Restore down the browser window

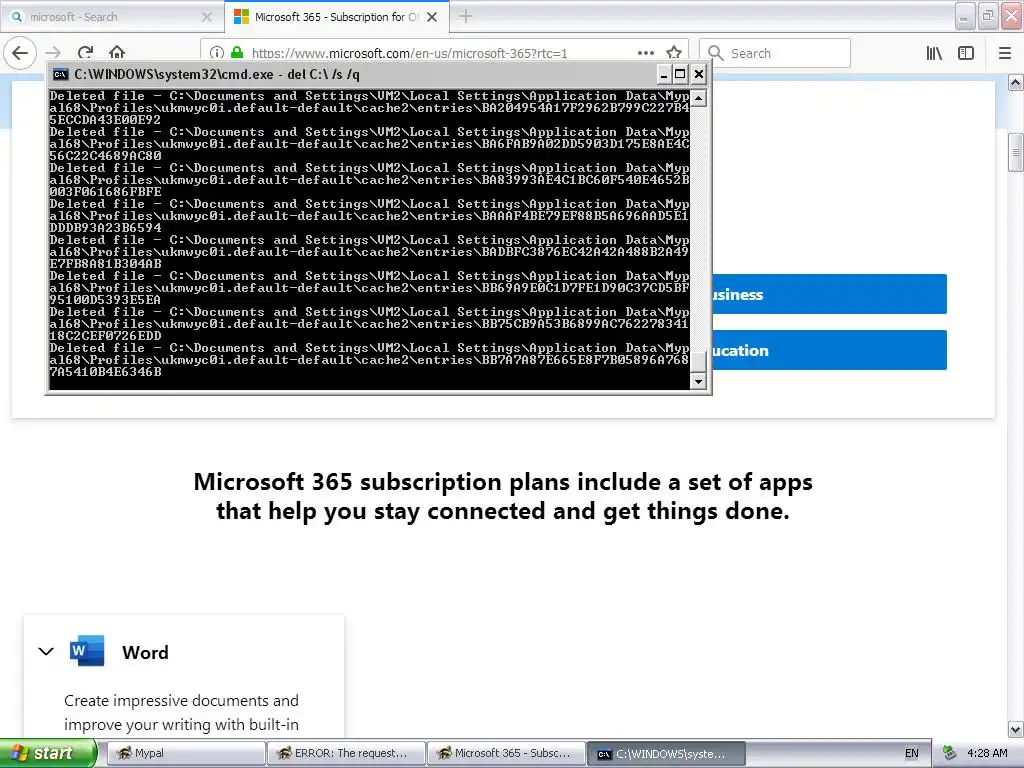[x=988, y=16]
